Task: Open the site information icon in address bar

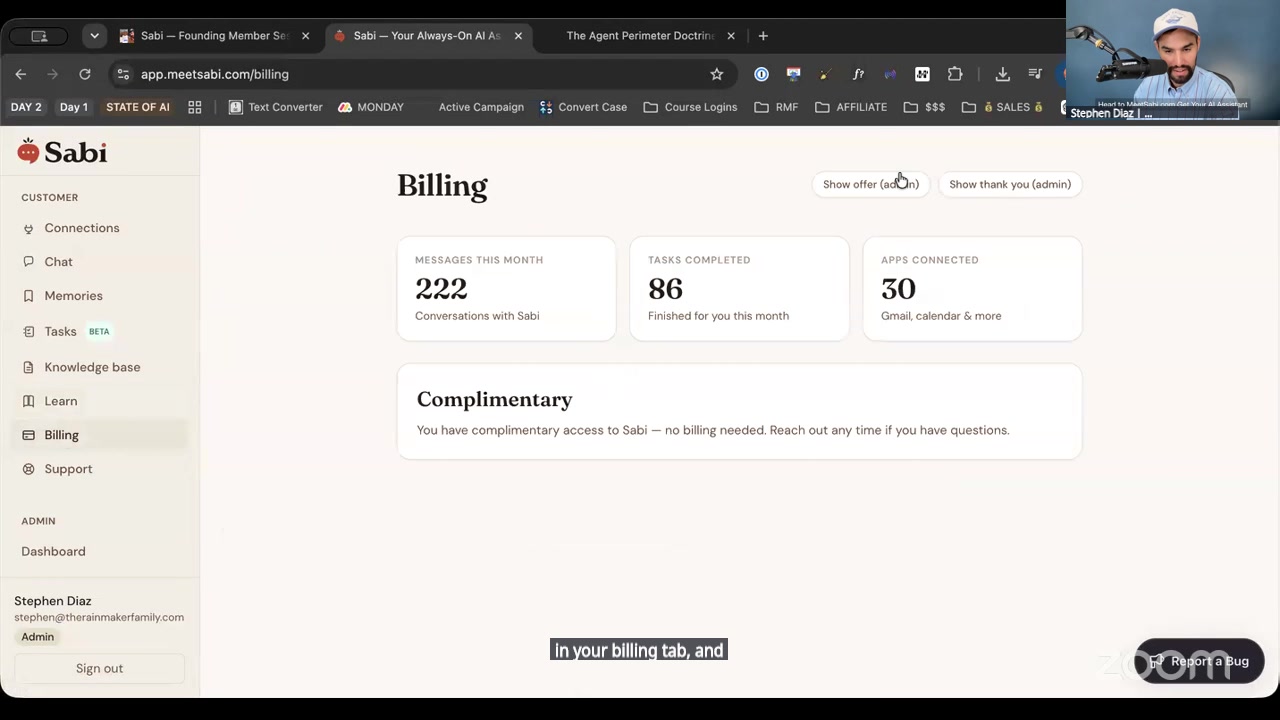Action: coord(123,74)
